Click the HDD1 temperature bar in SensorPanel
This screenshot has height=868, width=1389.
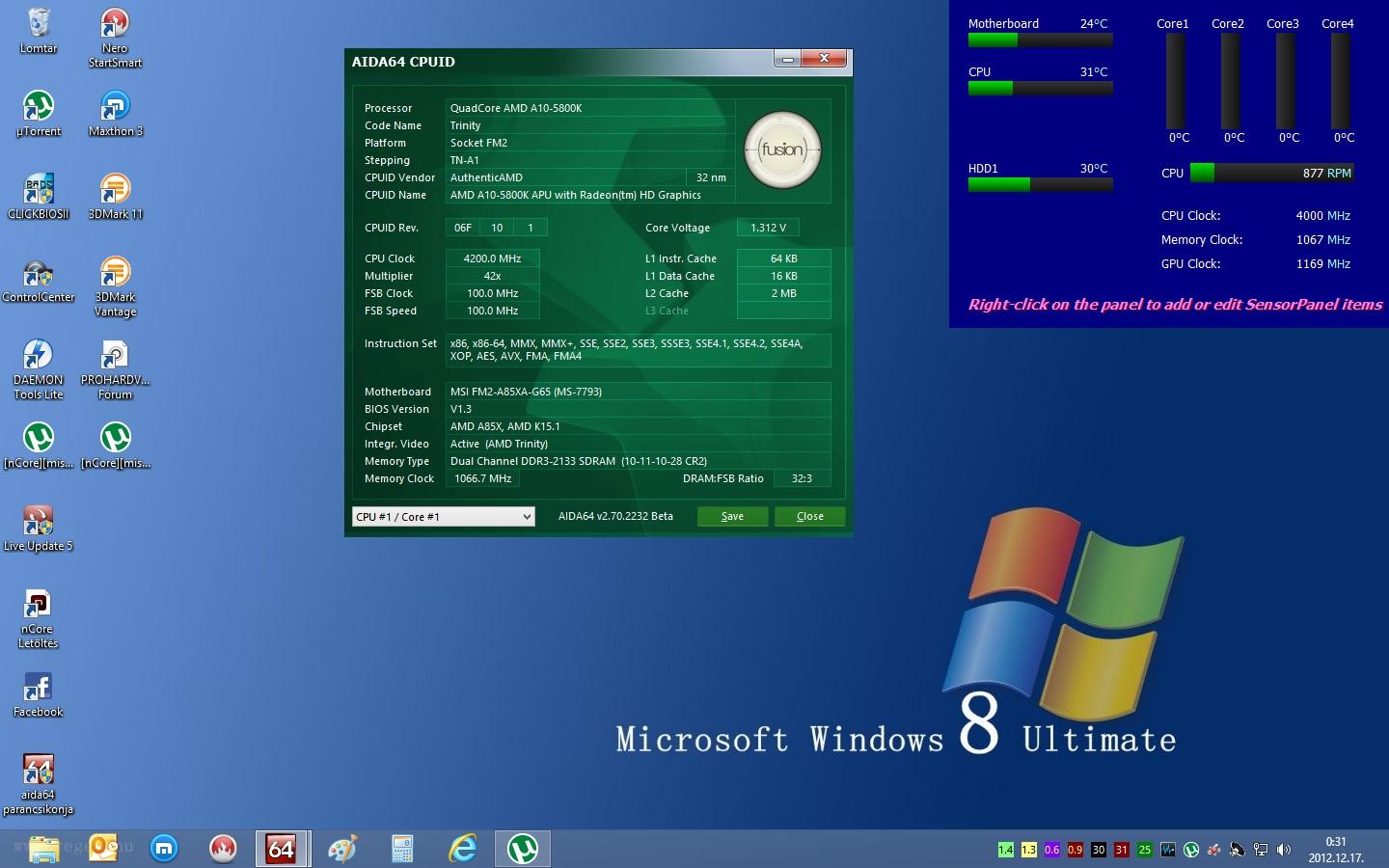click(x=1040, y=185)
